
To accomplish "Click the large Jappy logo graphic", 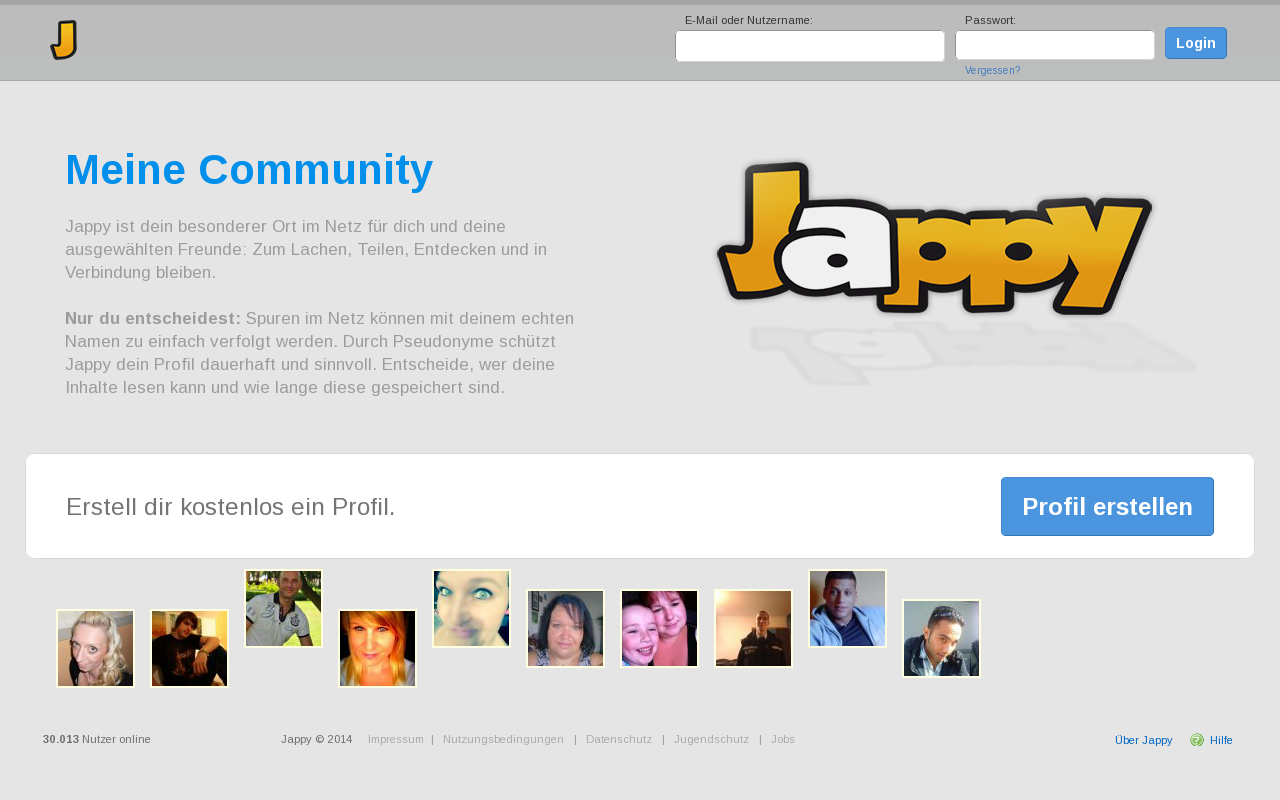I will 935,238.
